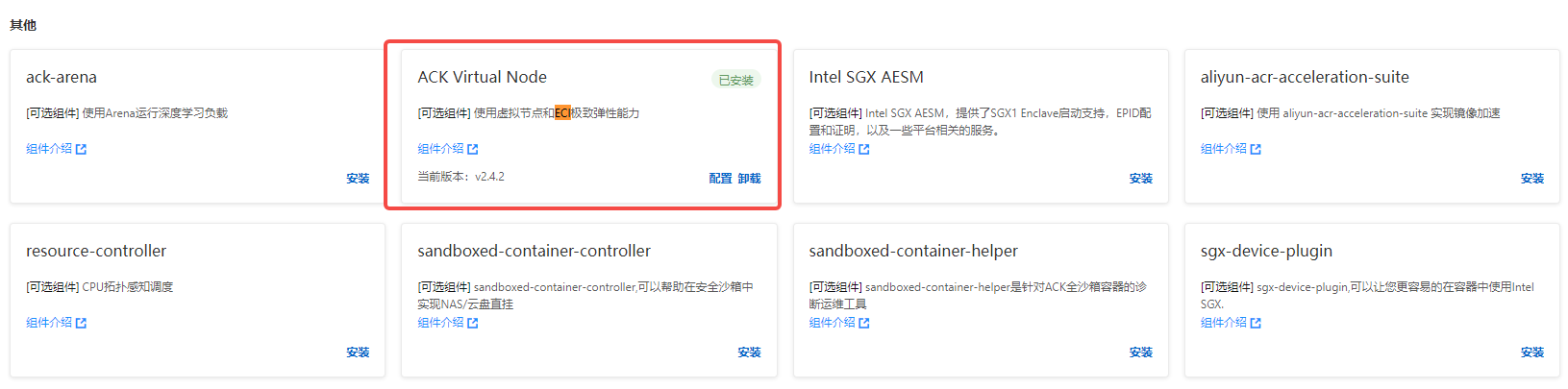The height and width of the screenshot is (389, 1568).
Task: Open sandboxed-container-helper external link icon
Action: (x=864, y=324)
